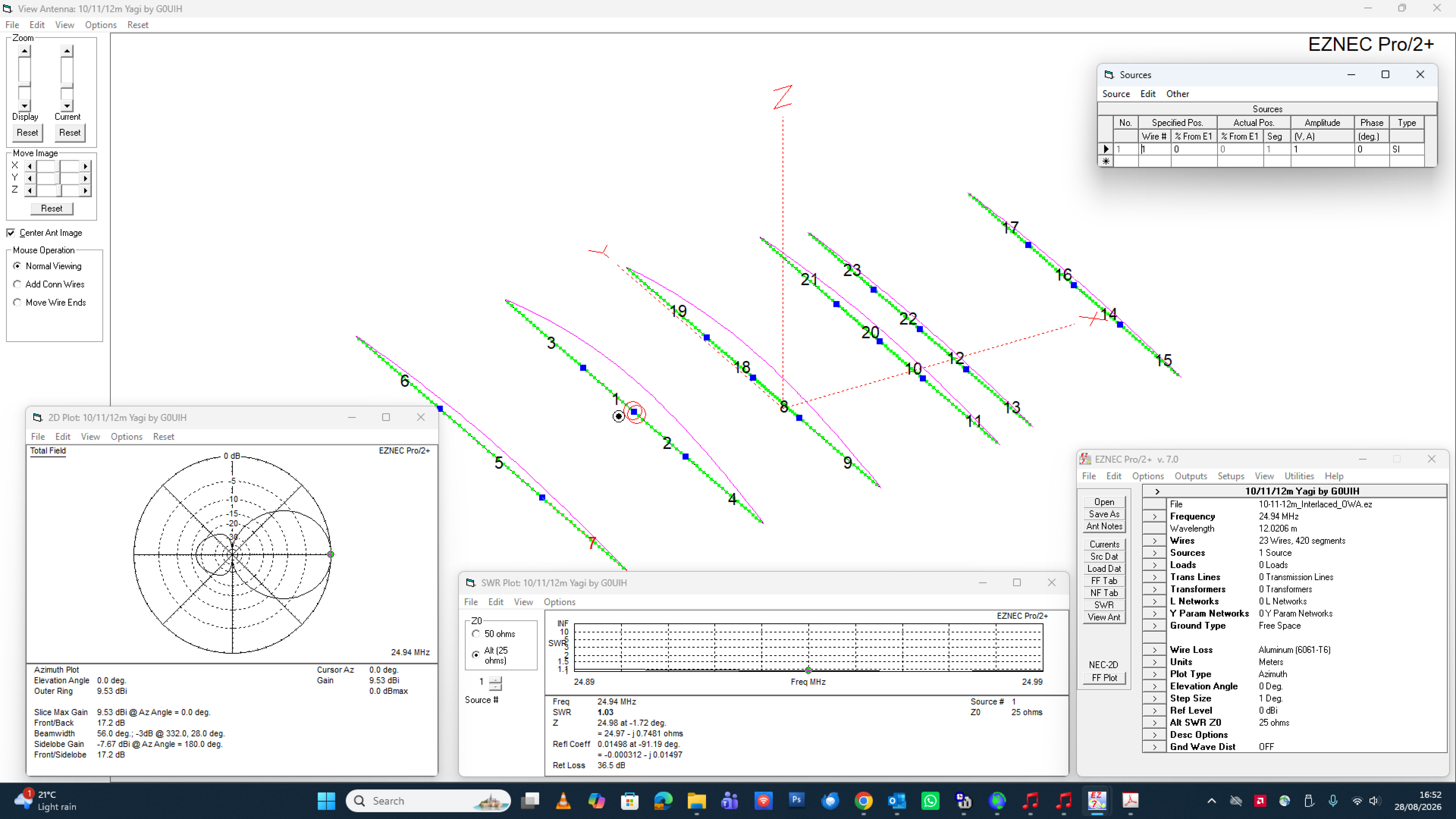Click the FF Plot button
The width and height of the screenshot is (1456, 819).
(1104, 678)
